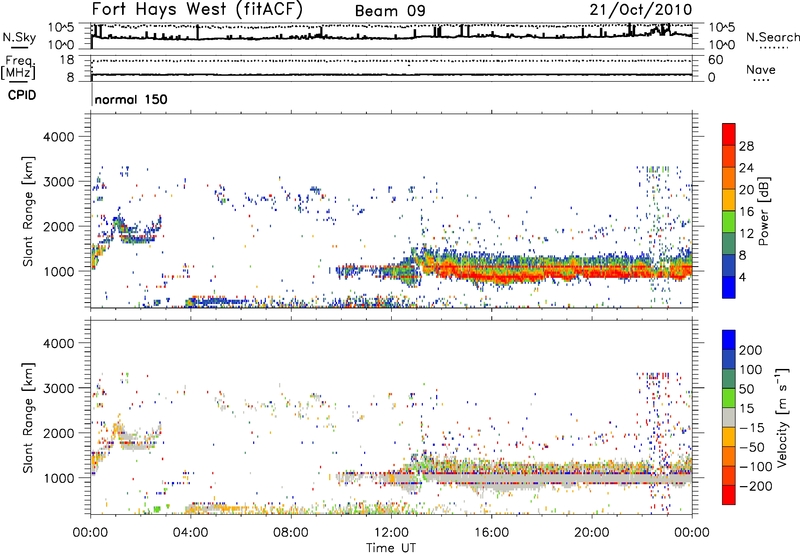Click velocity colorbar value '-15'
800x554 pixels.
click(752, 428)
